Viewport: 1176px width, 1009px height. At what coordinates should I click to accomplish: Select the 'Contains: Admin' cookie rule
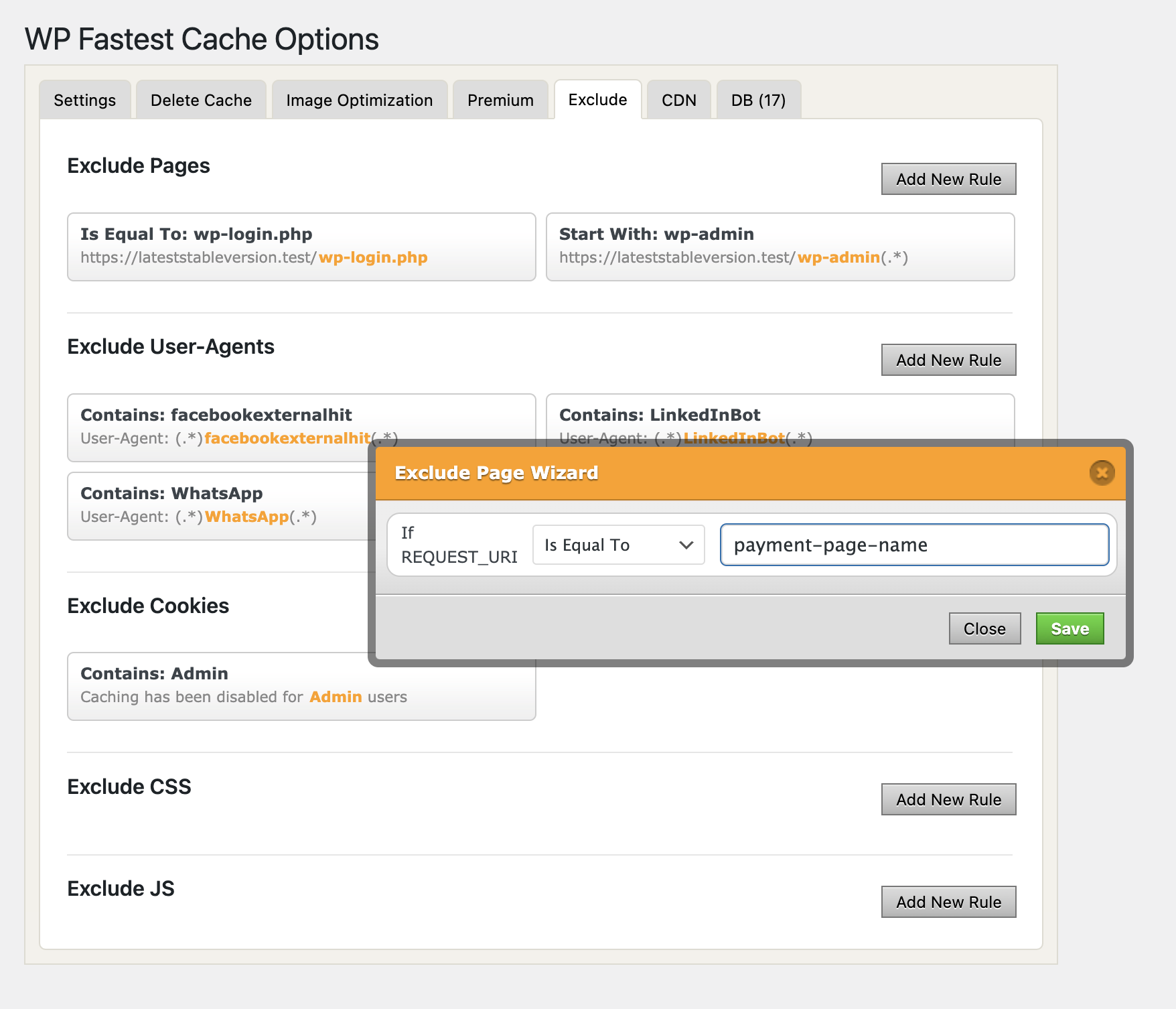click(301, 685)
